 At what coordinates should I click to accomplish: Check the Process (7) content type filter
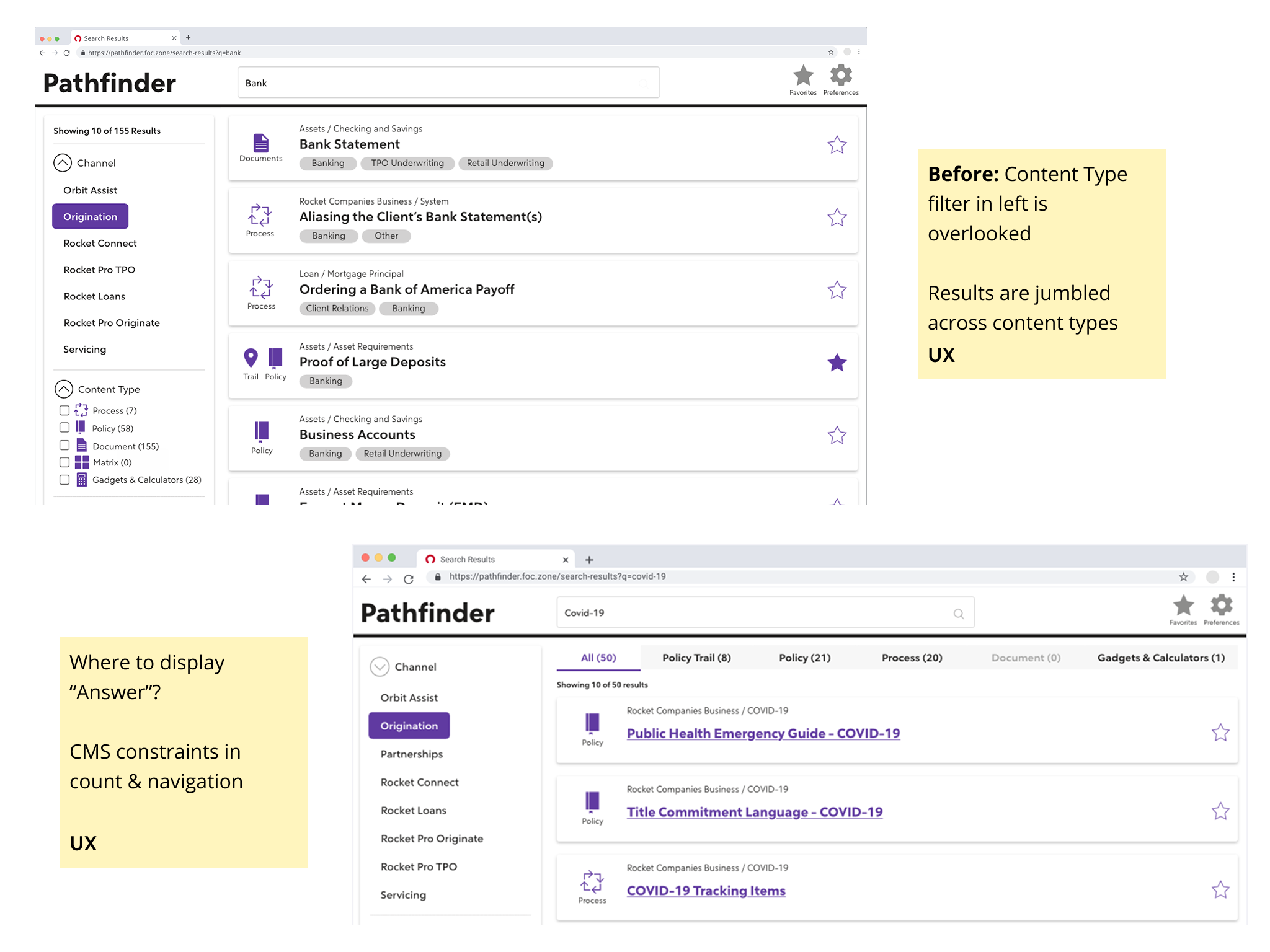(64, 410)
